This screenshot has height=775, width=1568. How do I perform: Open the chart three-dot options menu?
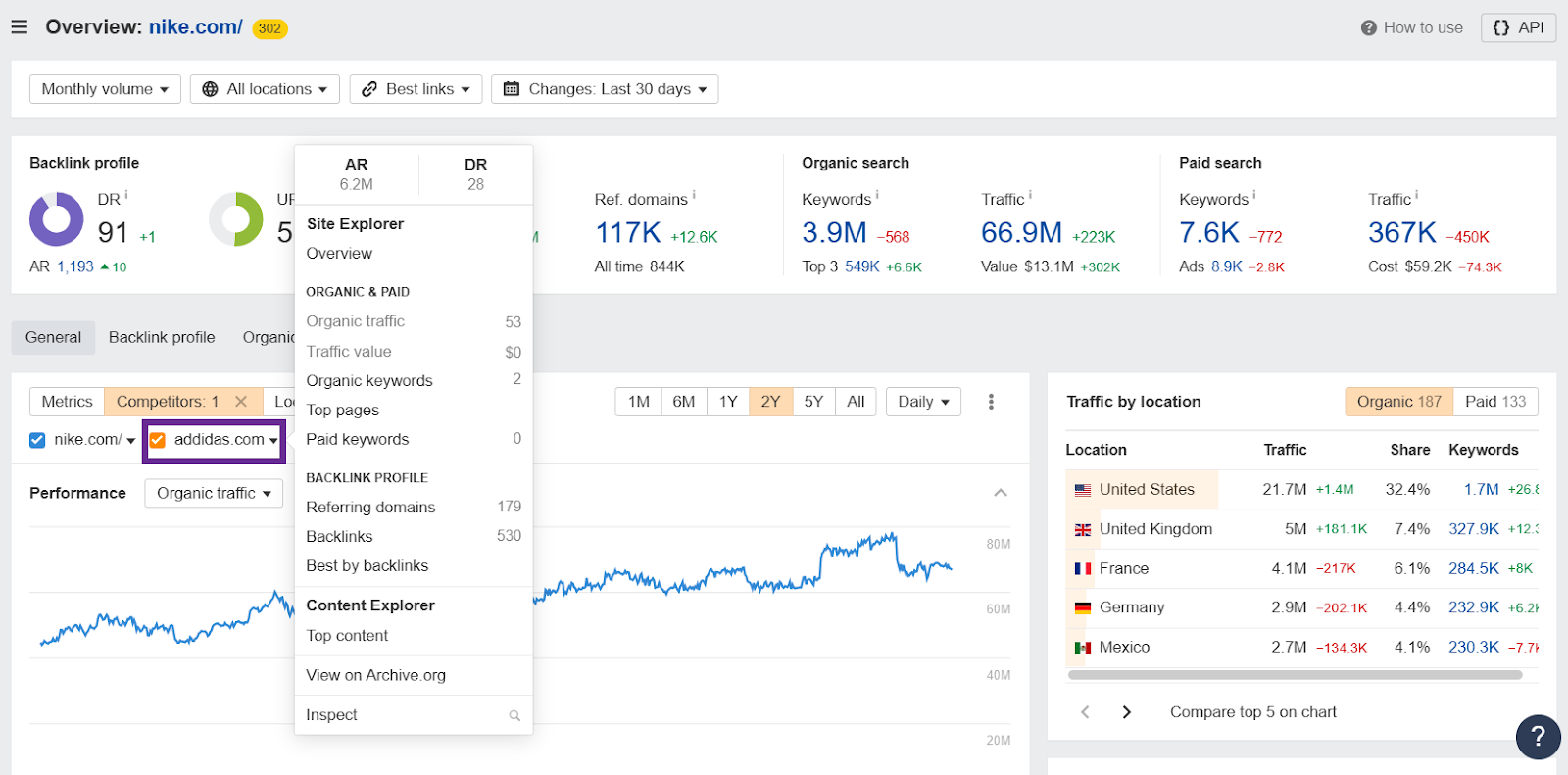(991, 402)
